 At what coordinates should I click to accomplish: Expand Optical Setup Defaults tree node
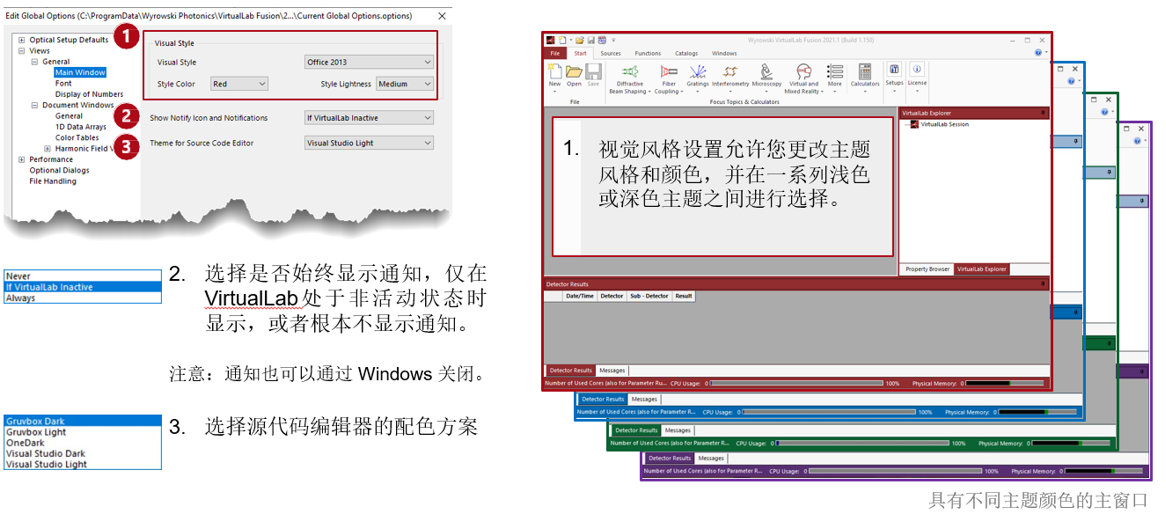22,40
